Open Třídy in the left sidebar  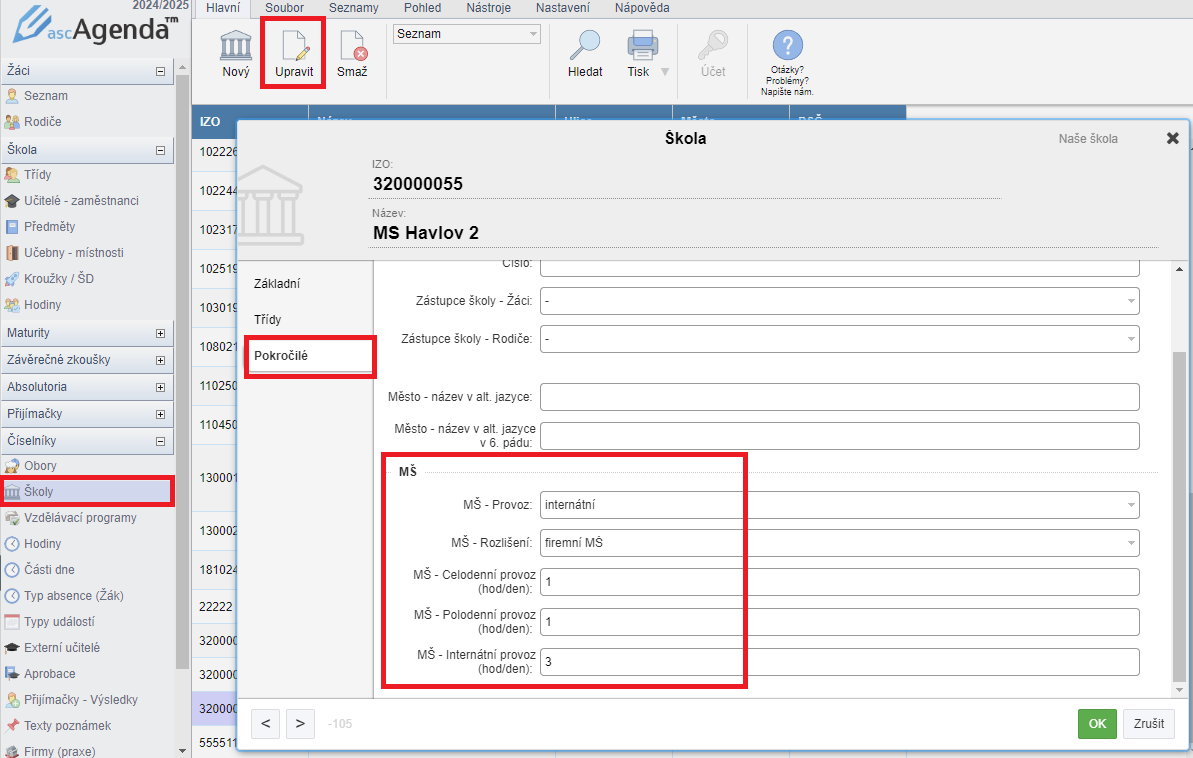37,175
